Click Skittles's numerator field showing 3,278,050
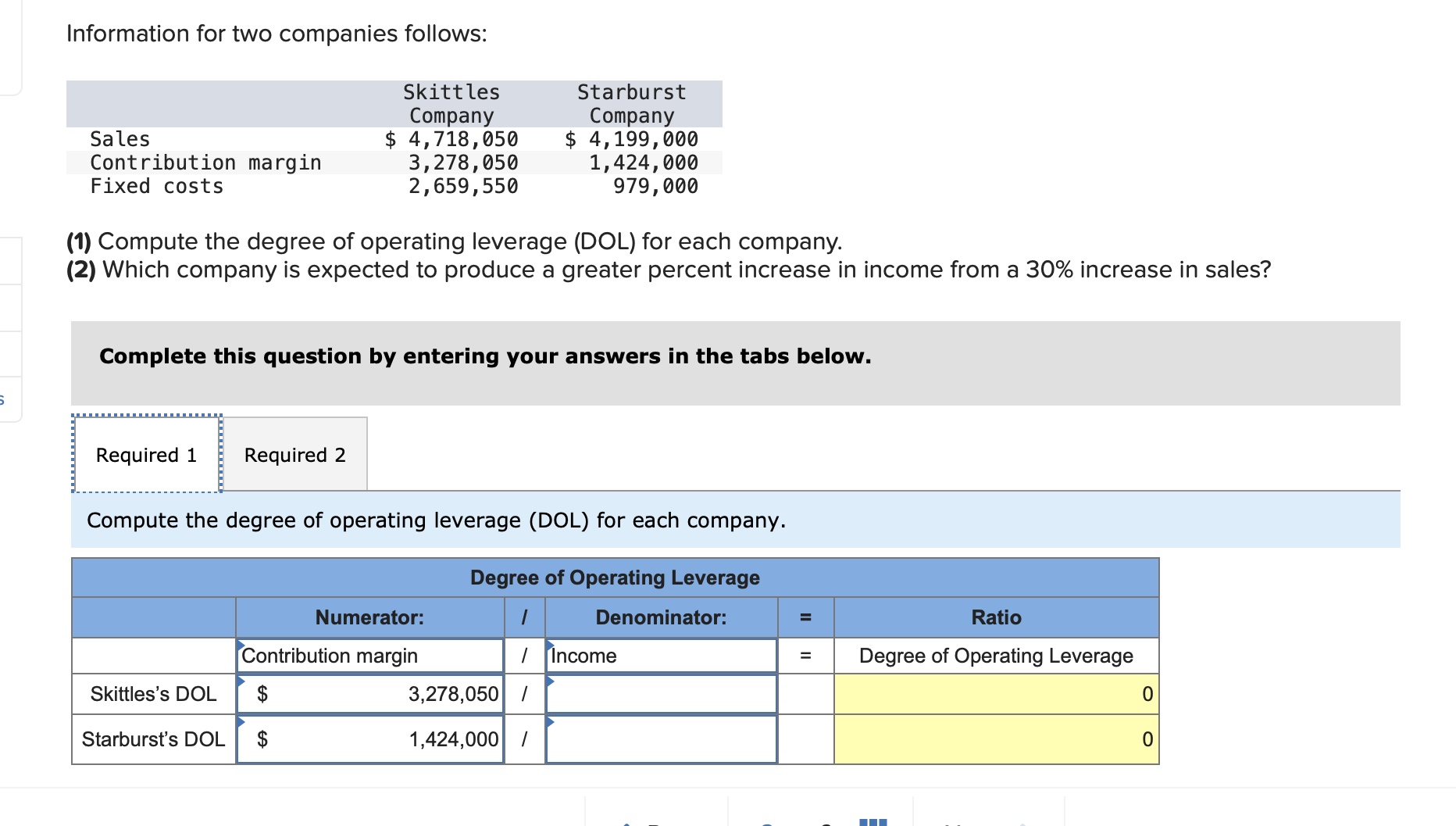This screenshot has height=826, width=1456. click(370, 694)
